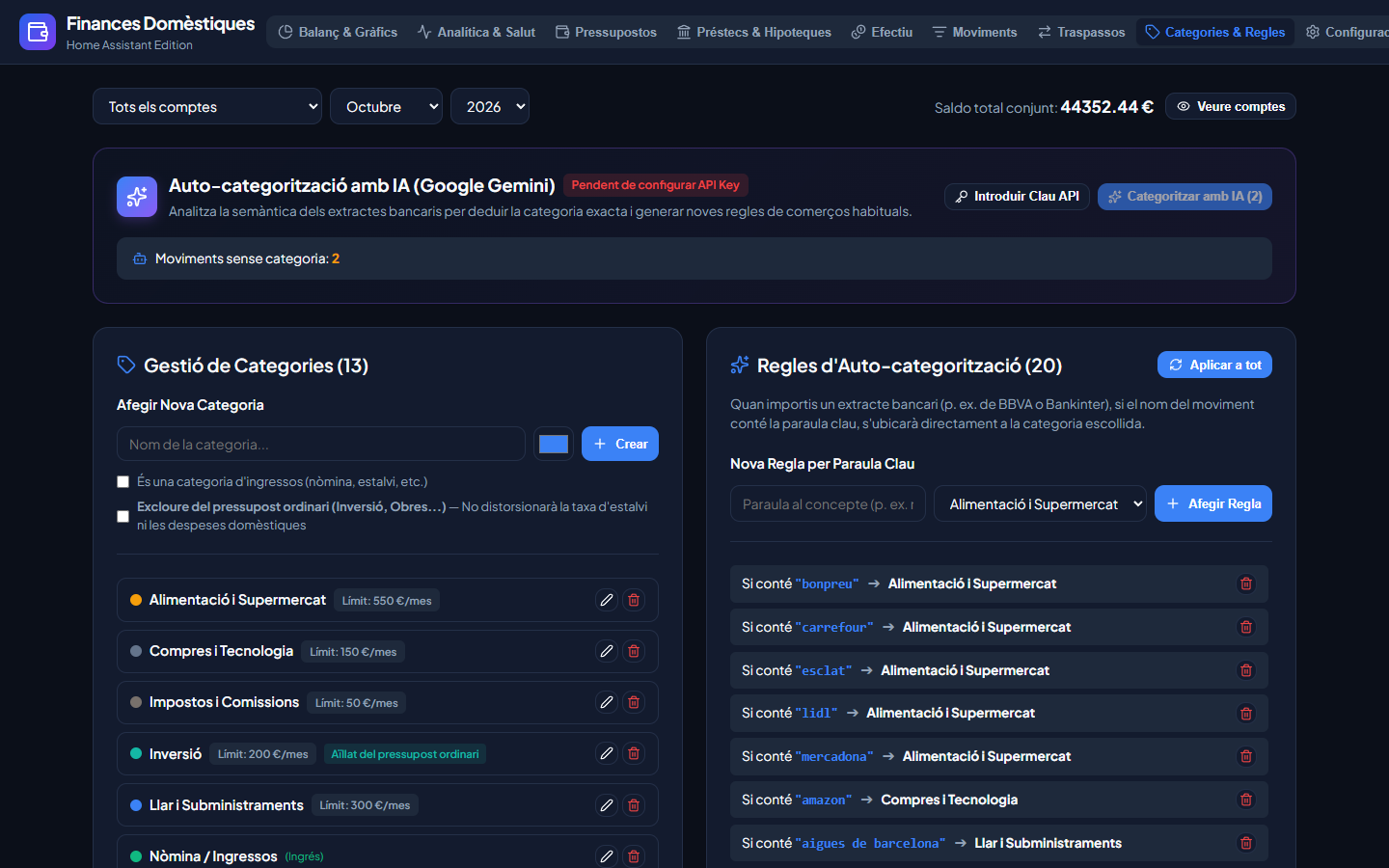Delete the lidl rule

tap(1246, 714)
